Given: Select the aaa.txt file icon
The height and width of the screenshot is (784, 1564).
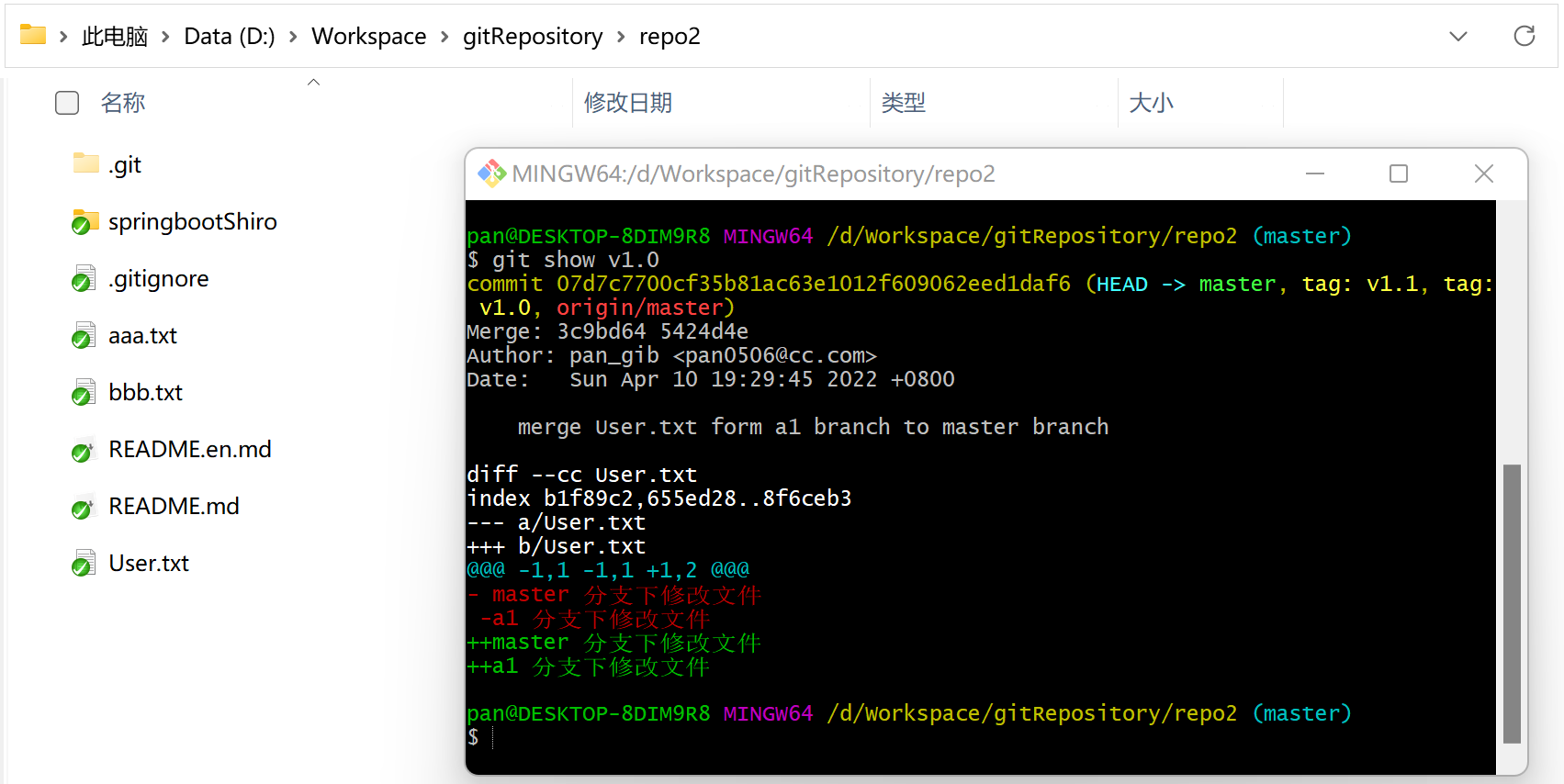Looking at the screenshot, I should (84, 336).
